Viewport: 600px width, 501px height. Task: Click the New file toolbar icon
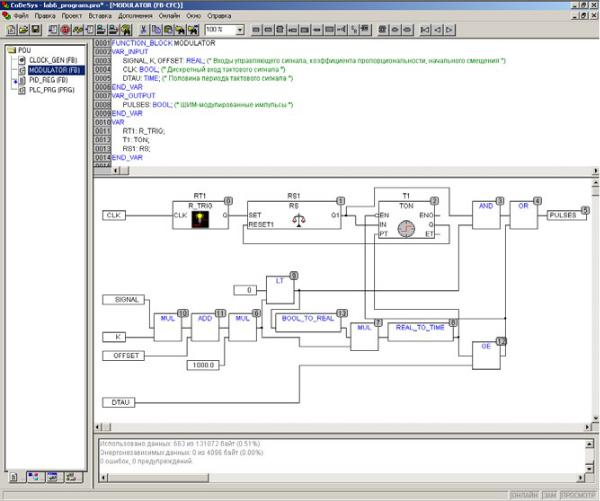(9, 31)
